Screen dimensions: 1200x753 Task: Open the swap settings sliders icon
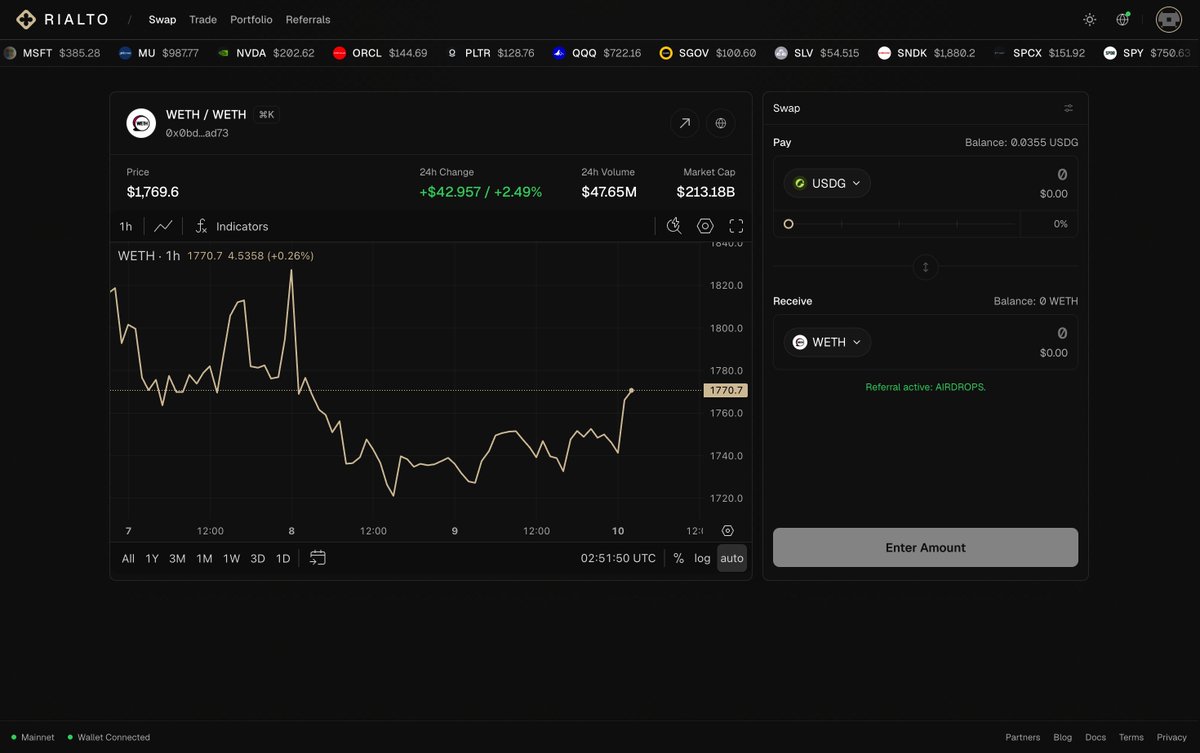pos(1068,108)
